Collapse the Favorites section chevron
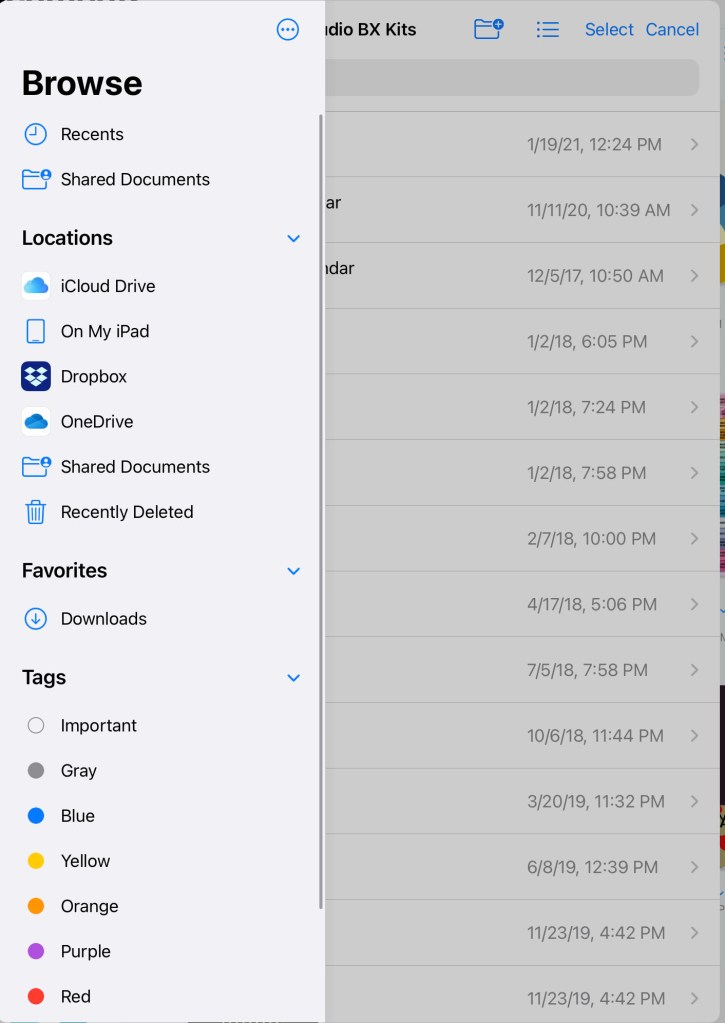The width and height of the screenshot is (725, 1023). click(x=293, y=571)
